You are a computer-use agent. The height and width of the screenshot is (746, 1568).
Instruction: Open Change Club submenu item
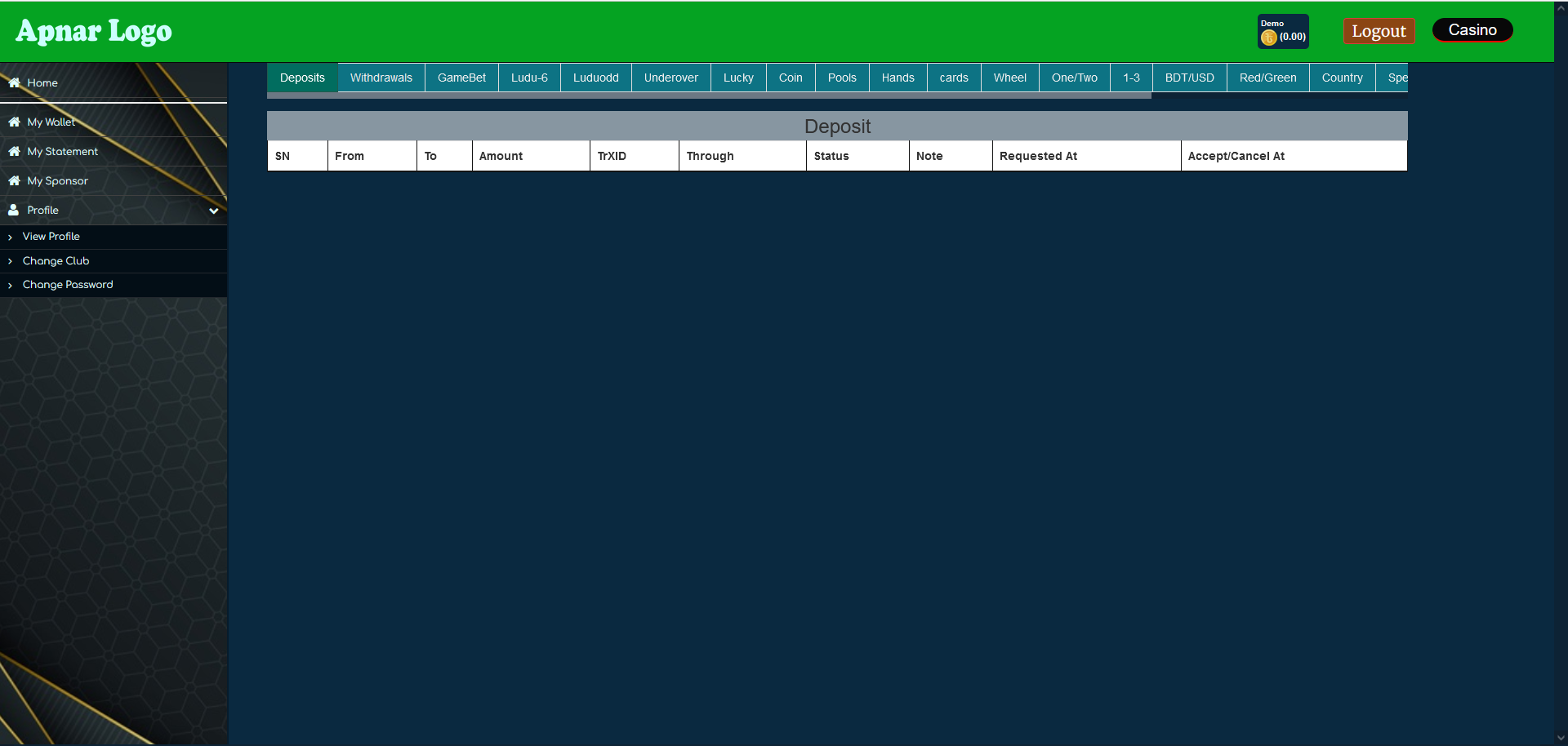coord(56,261)
